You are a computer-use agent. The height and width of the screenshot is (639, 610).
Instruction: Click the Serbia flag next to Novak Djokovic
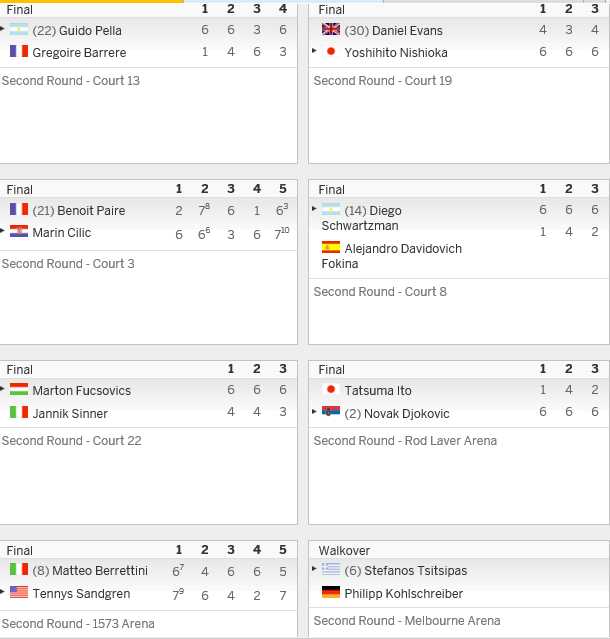coord(331,412)
